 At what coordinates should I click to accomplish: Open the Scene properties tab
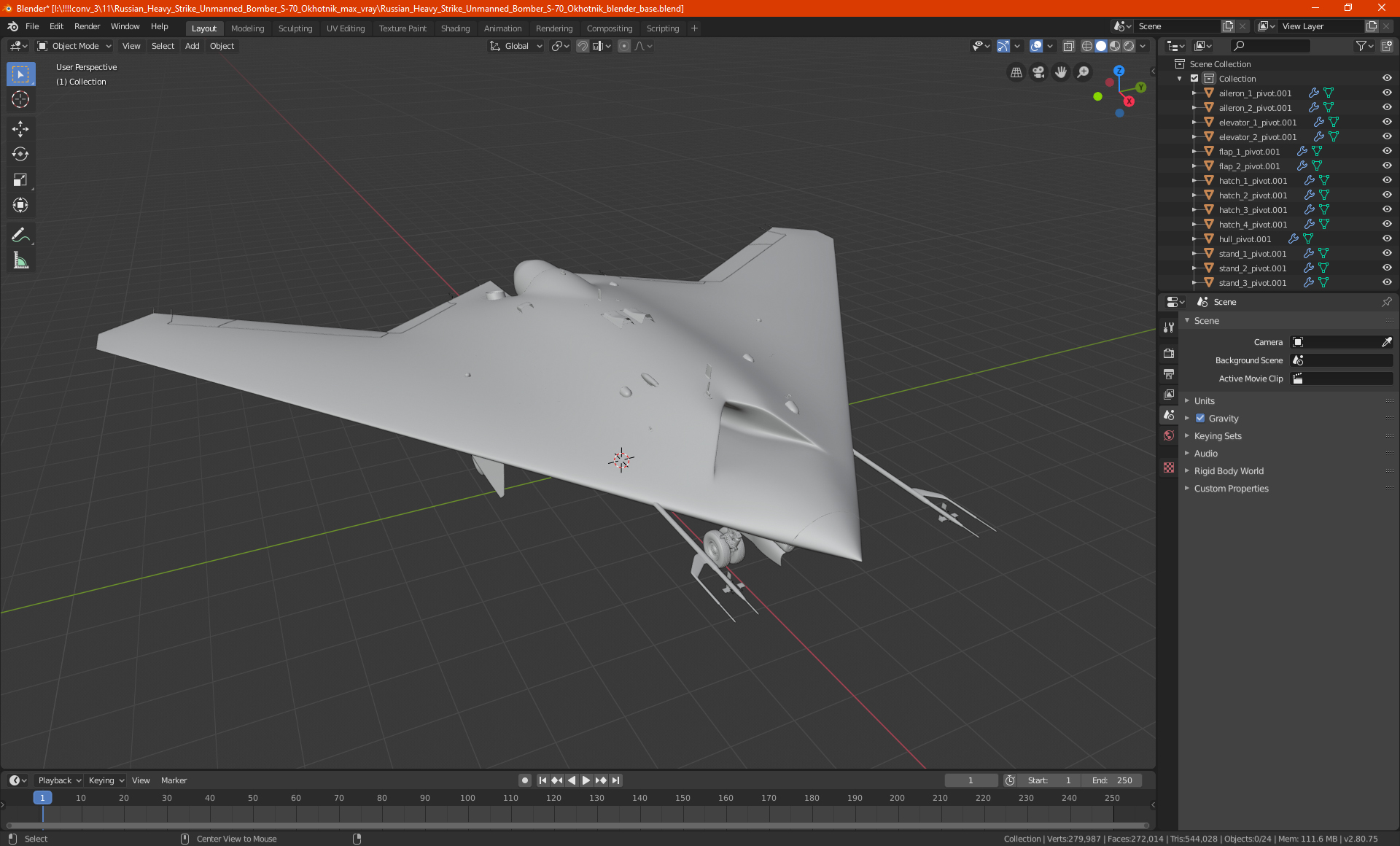click(x=1169, y=414)
